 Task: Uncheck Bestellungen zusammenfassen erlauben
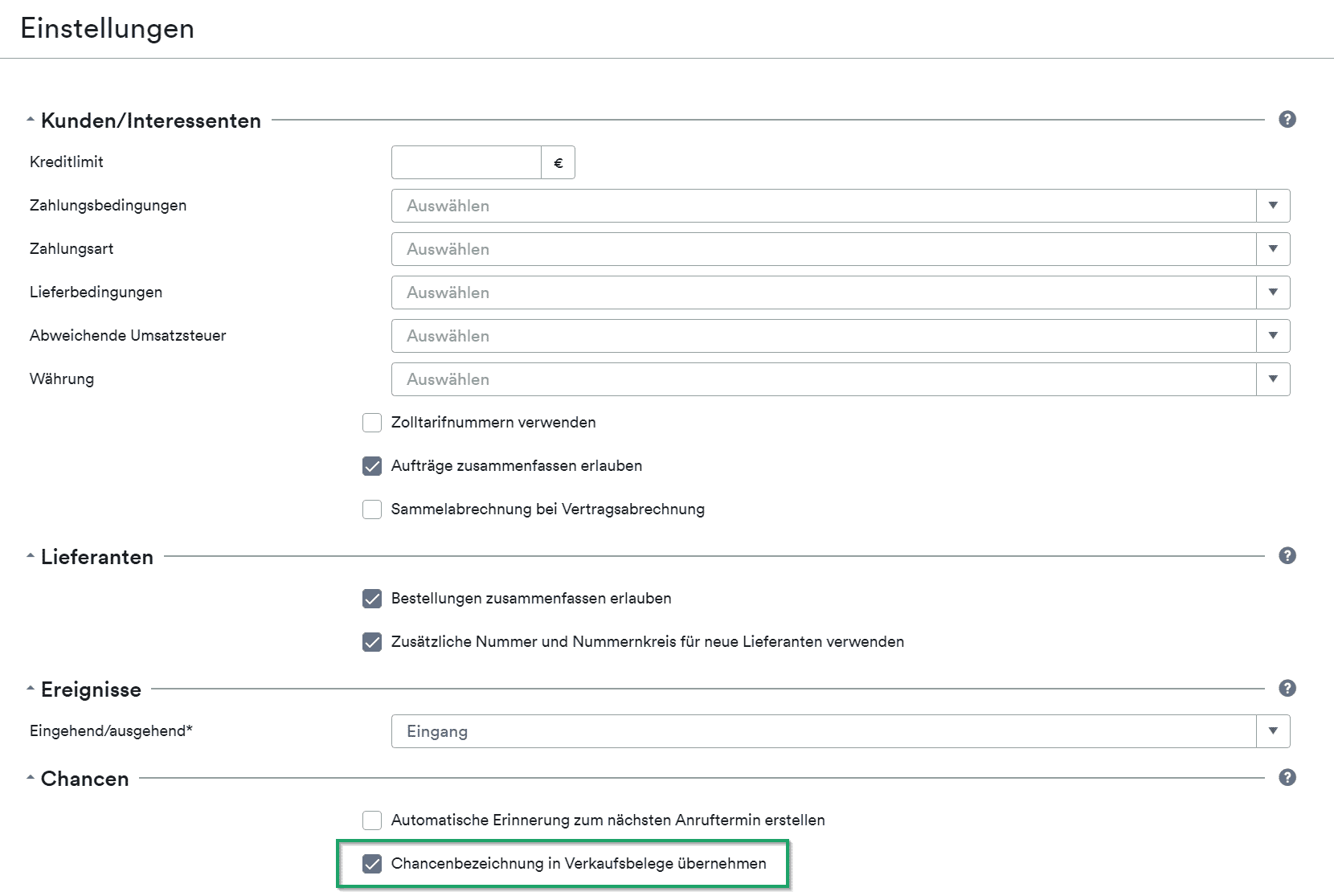(372, 599)
